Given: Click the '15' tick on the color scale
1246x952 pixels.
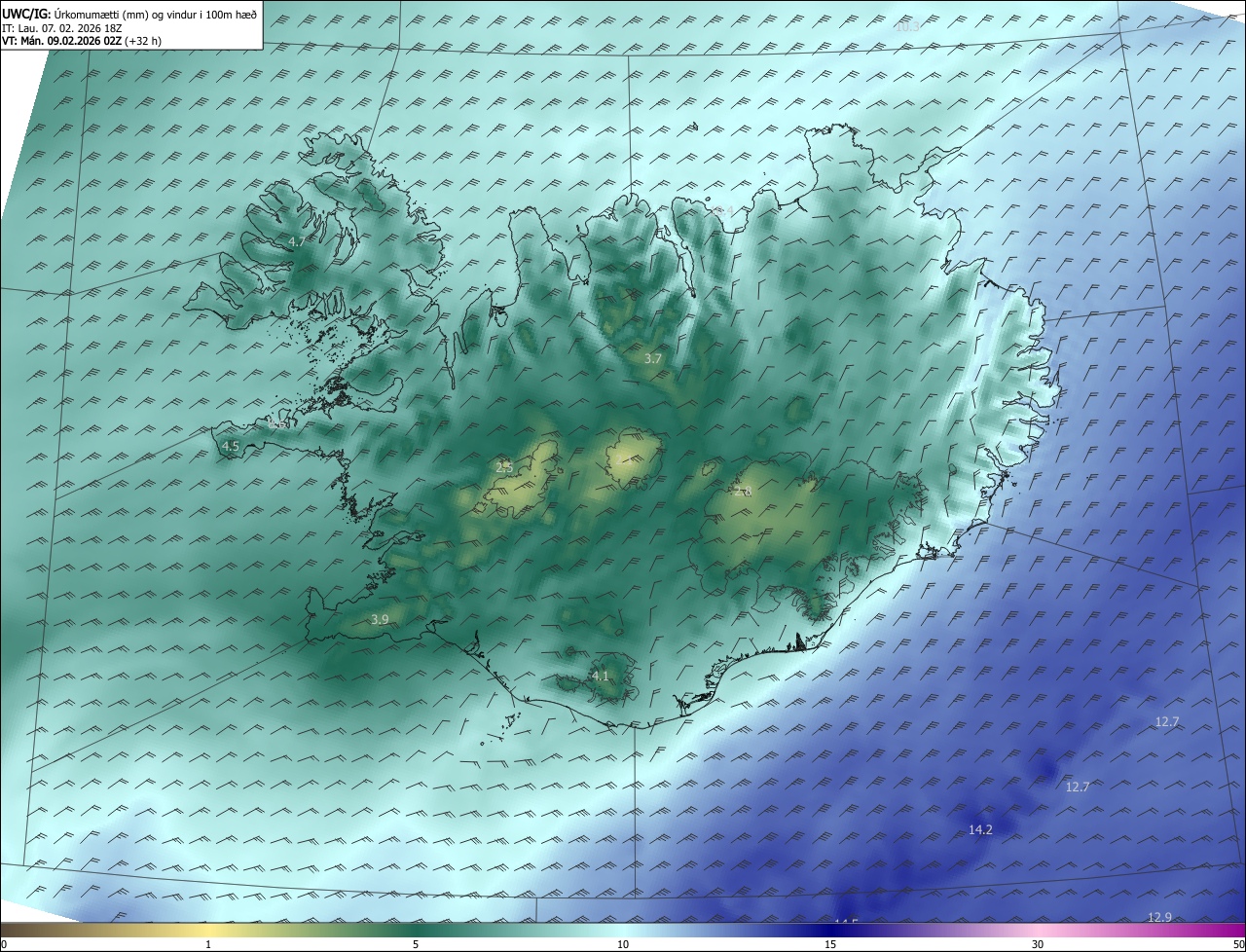Looking at the screenshot, I should click(x=830, y=944).
